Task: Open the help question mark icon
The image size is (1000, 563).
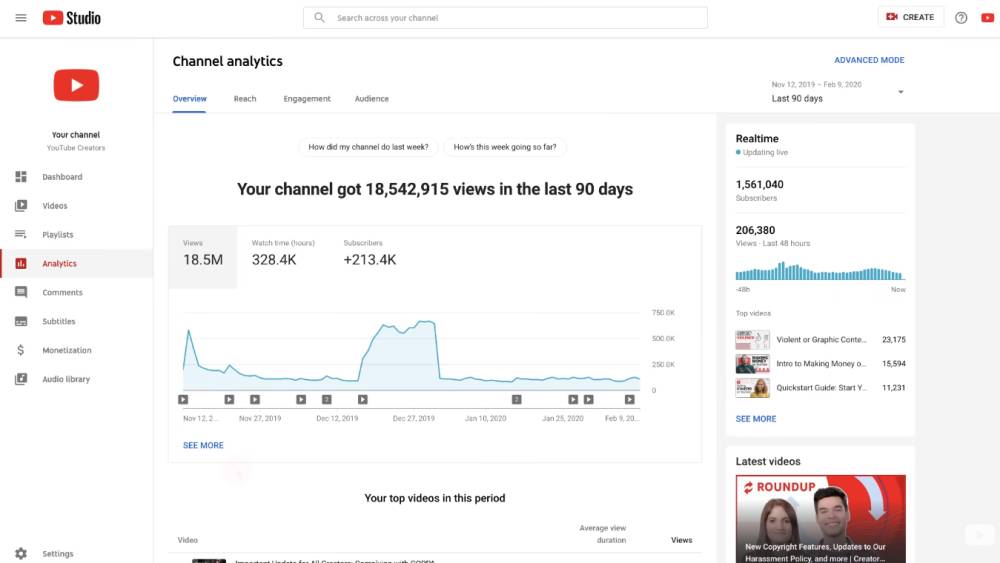Action: pyautogui.click(x=960, y=18)
